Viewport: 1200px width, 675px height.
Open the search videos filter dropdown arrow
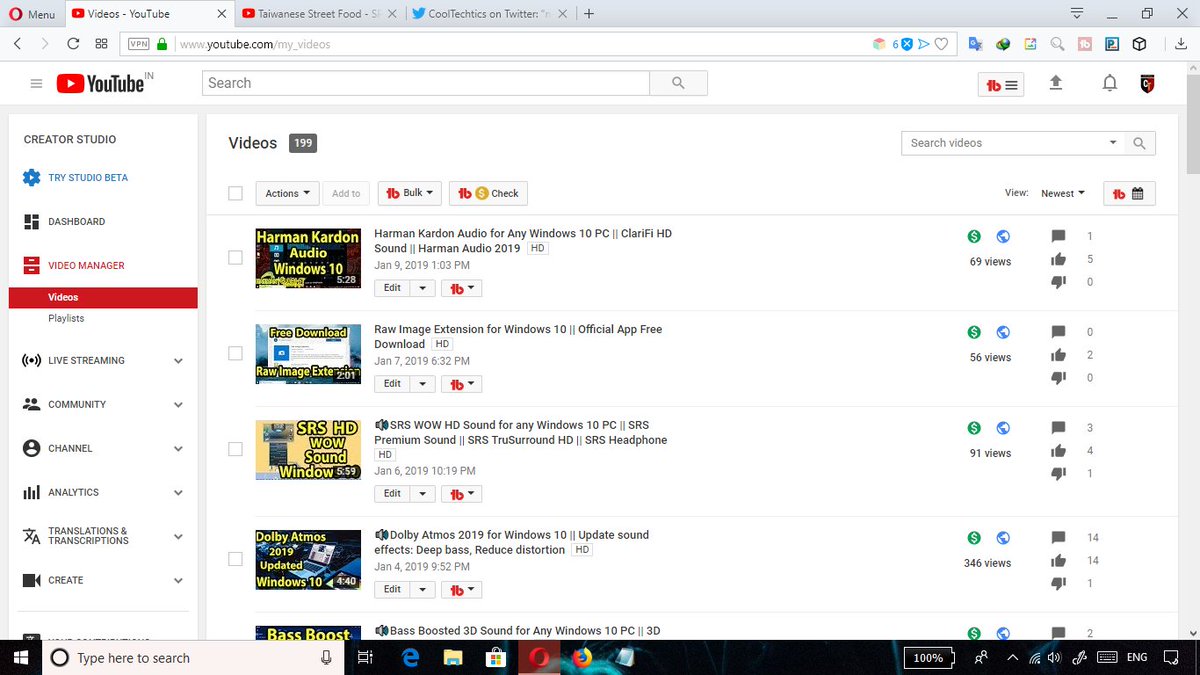1113,143
